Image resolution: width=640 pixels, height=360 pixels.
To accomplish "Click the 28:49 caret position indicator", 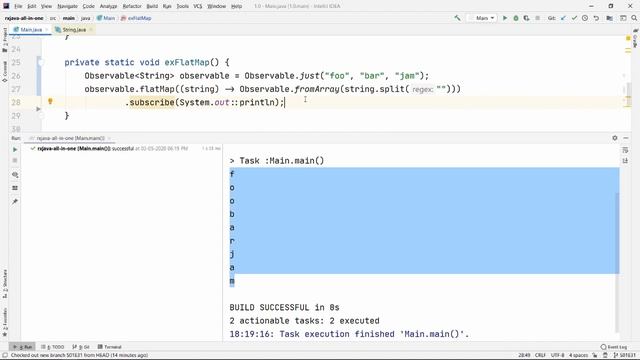I will point(524,355).
